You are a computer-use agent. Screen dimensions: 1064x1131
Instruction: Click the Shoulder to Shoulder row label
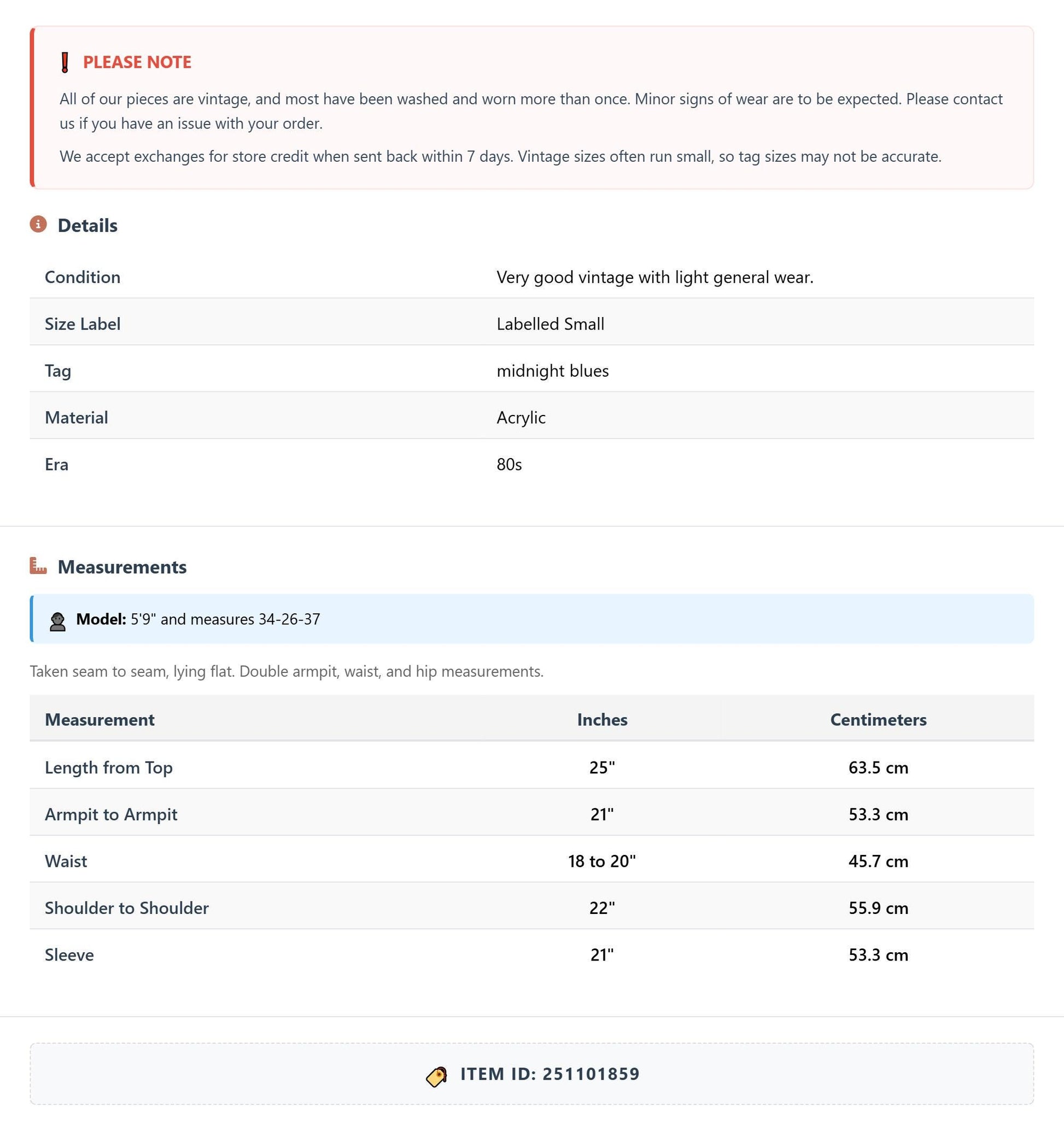coord(127,908)
